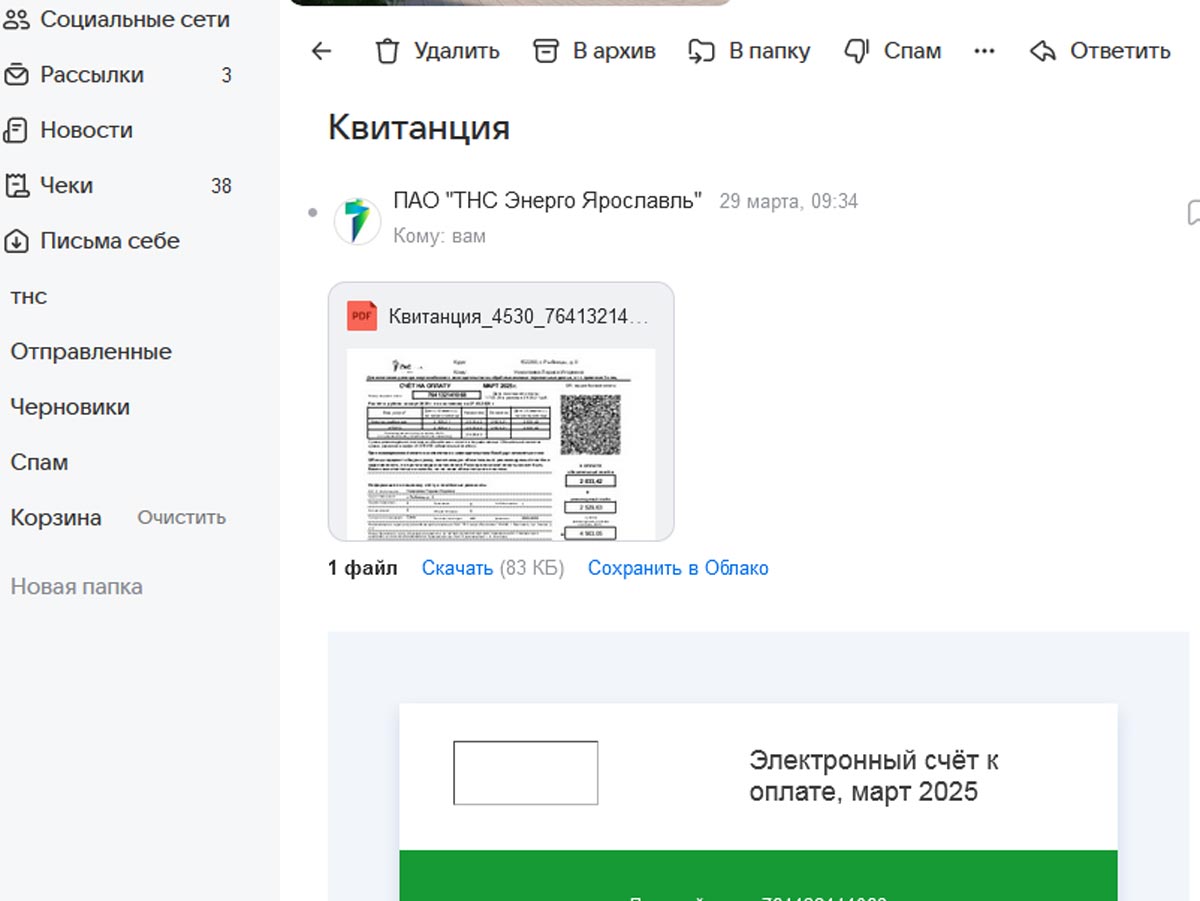Open the three-dots more actions menu
The image size is (1200, 901).
984,51
